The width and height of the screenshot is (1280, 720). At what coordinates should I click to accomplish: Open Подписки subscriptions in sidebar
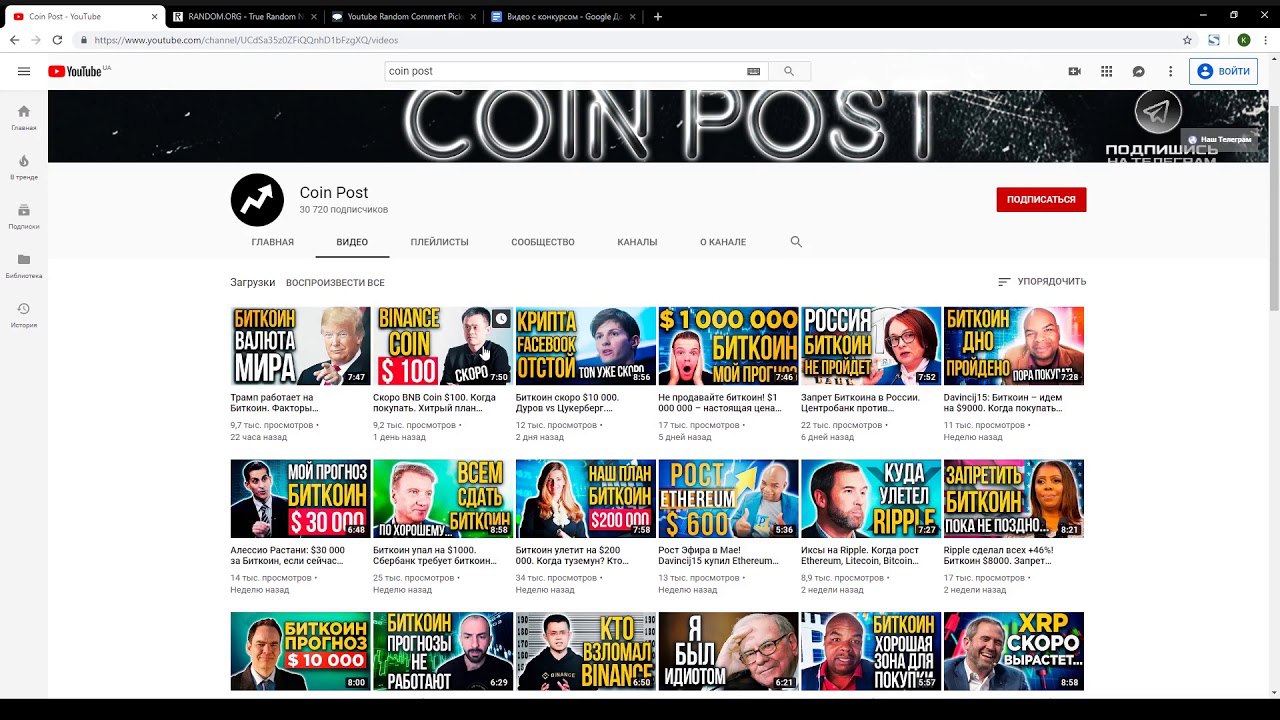[24, 216]
